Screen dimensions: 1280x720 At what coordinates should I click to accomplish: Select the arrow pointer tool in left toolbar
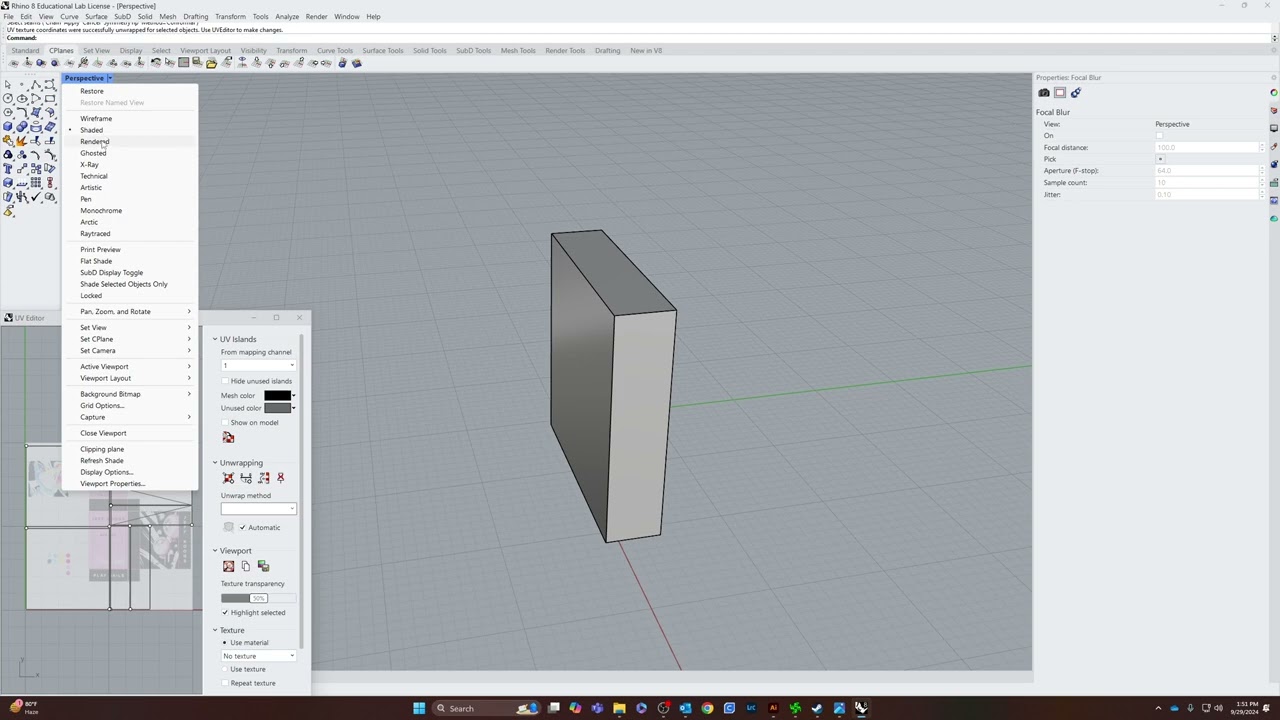pos(8,85)
